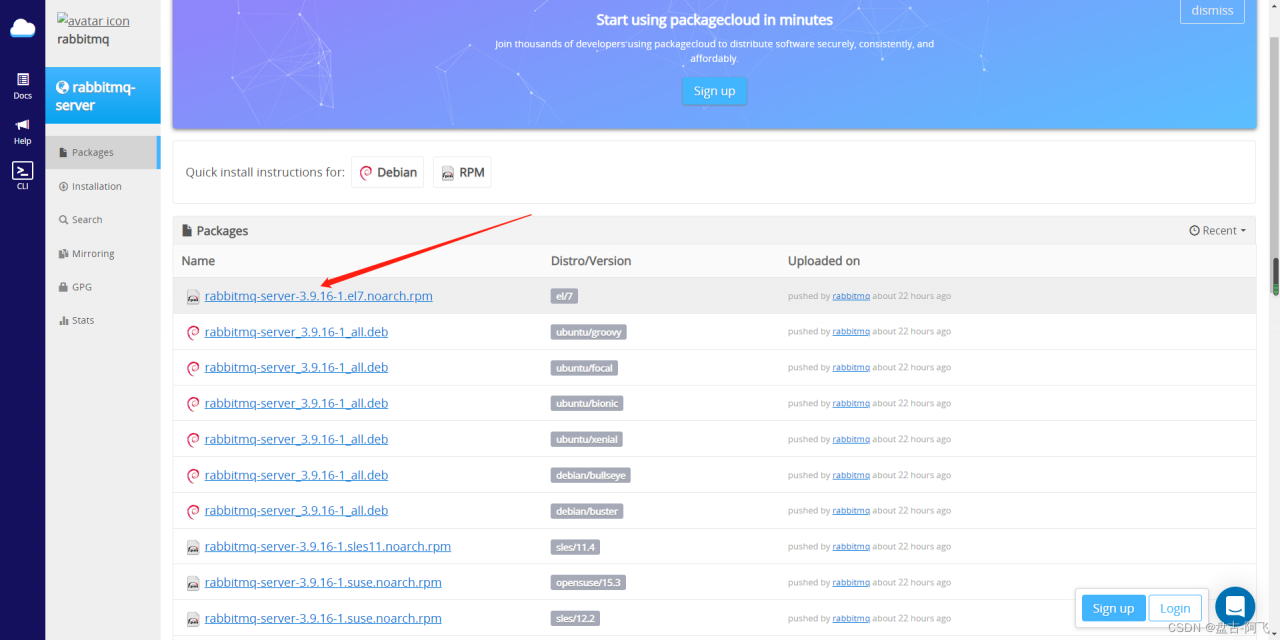The height and width of the screenshot is (640, 1280).
Task: Open the ubuntu/focal rabbitmq-server deb link
Action: (x=296, y=368)
